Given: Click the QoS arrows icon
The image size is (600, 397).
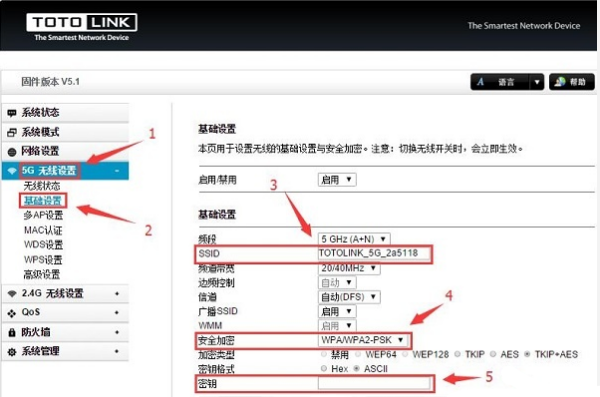Looking at the screenshot, I should pyautogui.click(x=12, y=313).
